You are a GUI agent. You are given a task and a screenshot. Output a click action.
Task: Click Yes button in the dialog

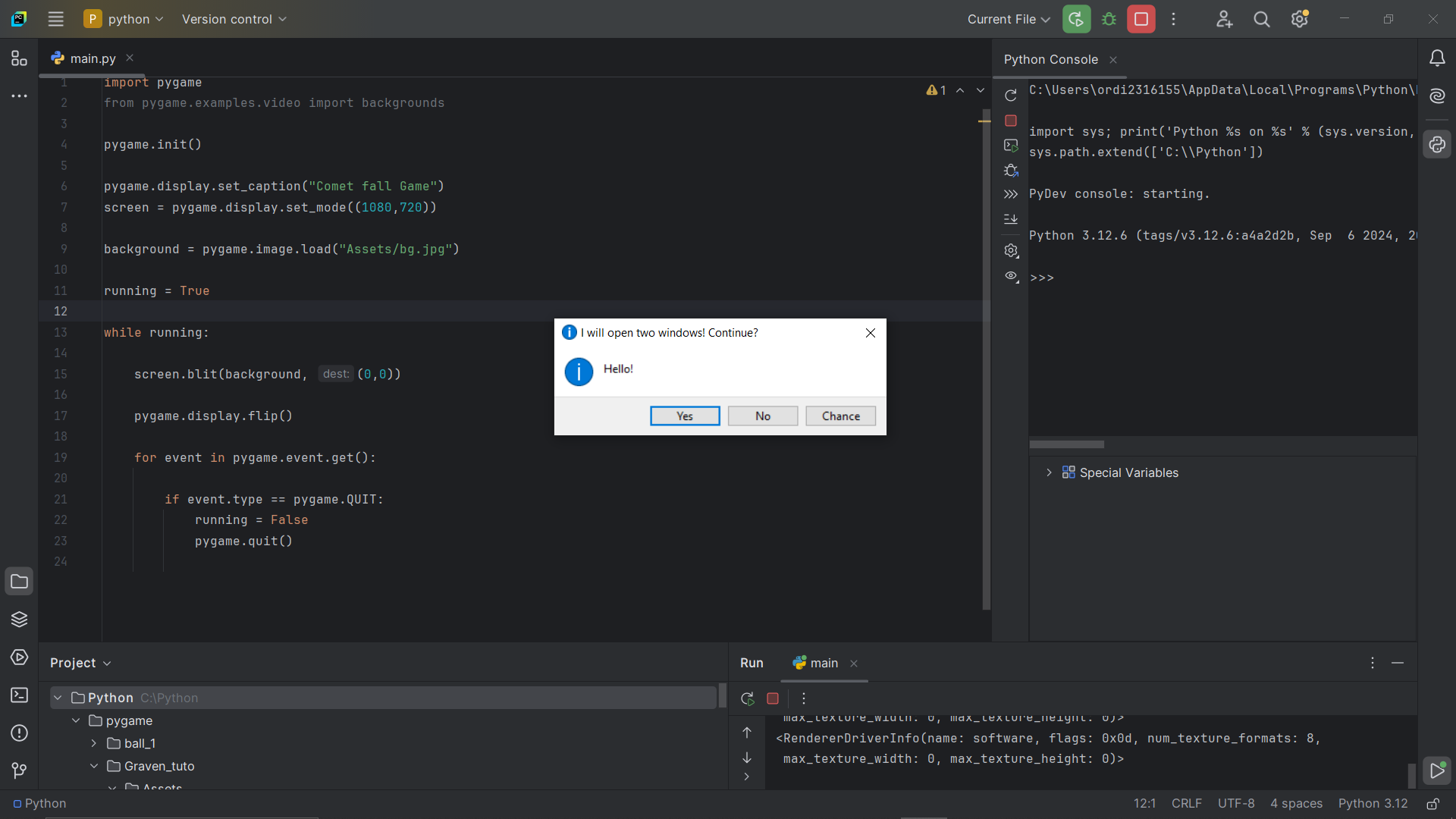[x=684, y=416]
